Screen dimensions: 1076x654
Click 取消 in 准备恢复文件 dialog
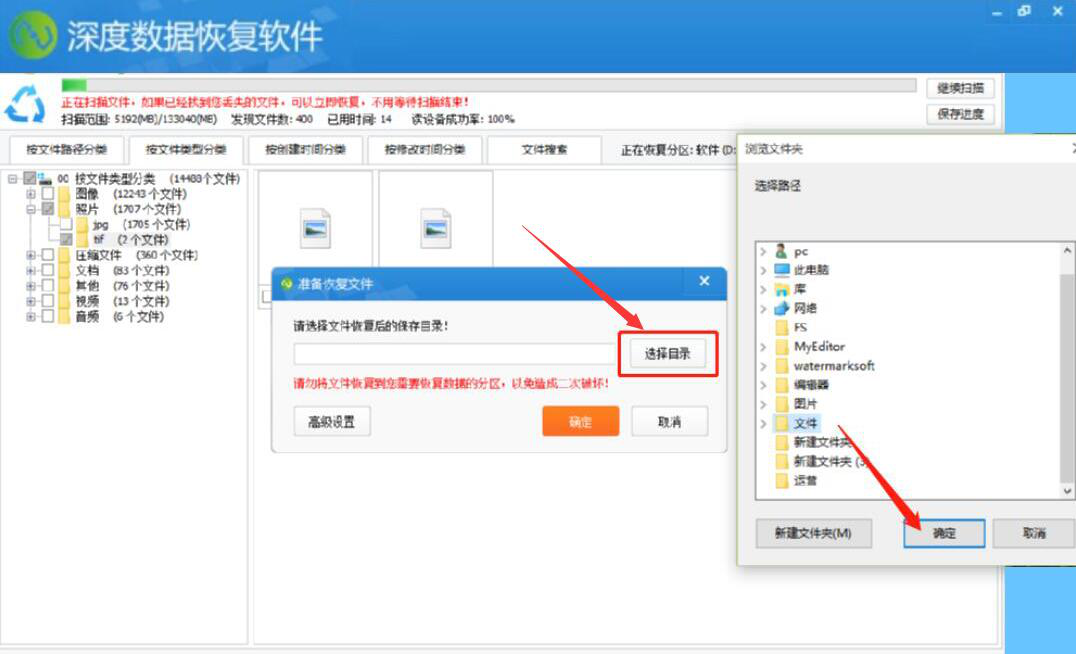tap(670, 421)
